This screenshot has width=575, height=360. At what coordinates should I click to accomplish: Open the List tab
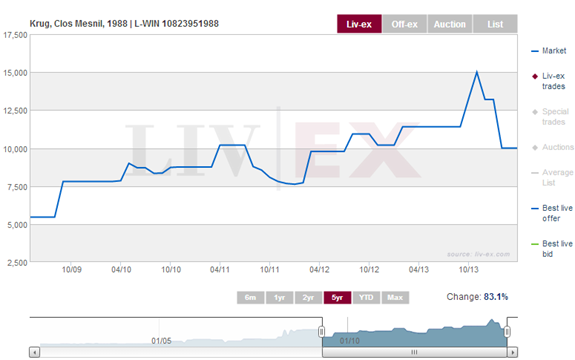[495, 24]
